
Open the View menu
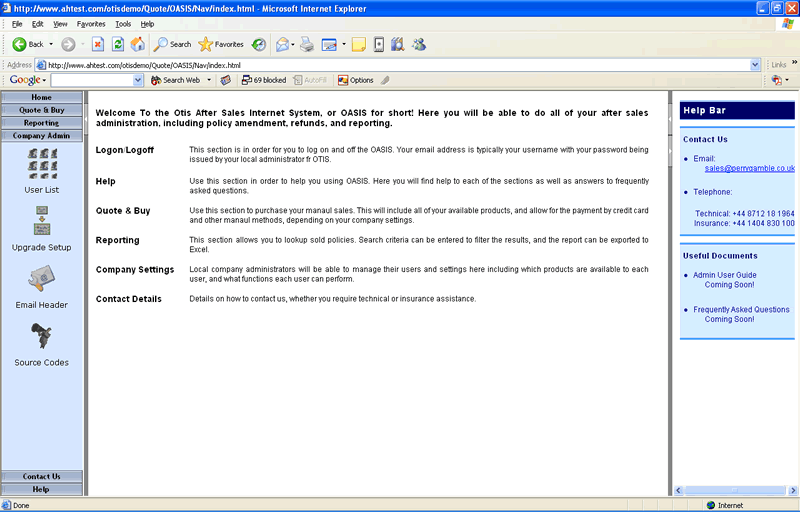[60, 24]
